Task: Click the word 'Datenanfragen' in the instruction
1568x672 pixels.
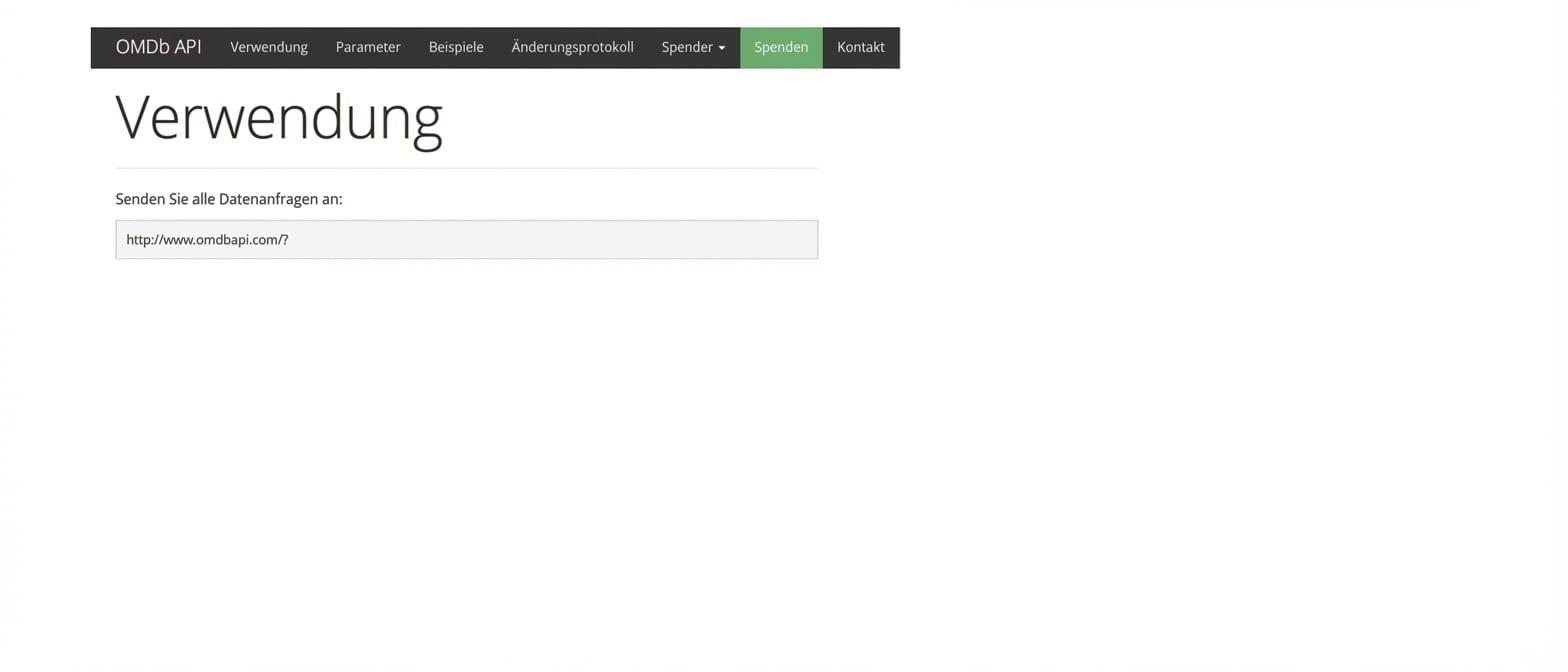Action: (267, 199)
